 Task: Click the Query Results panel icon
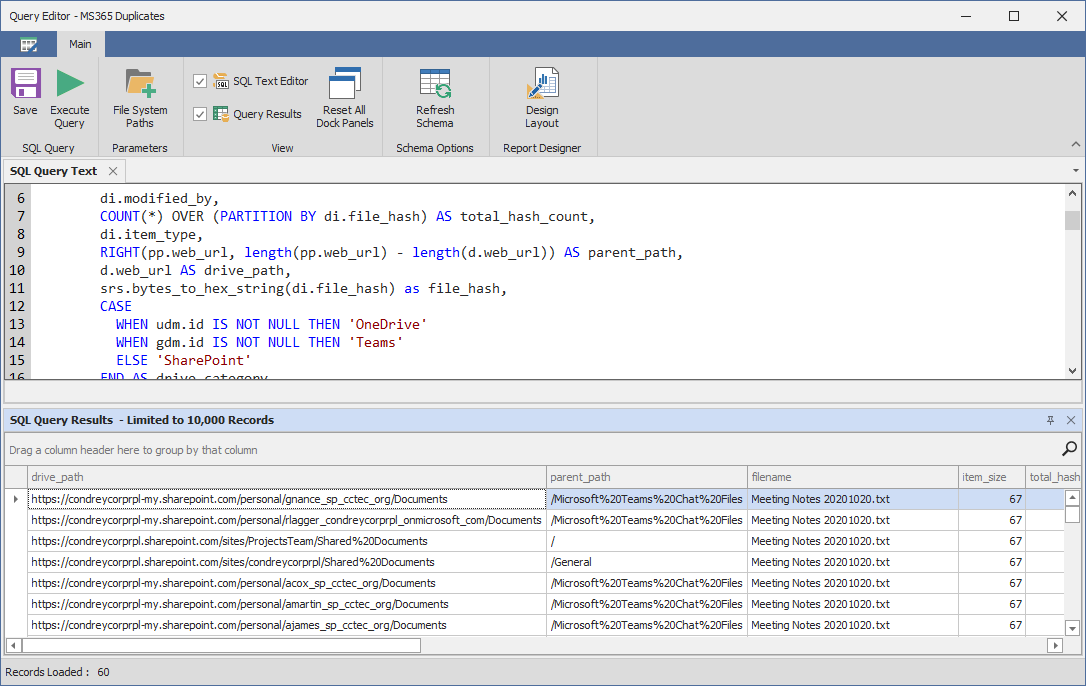coord(221,113)
